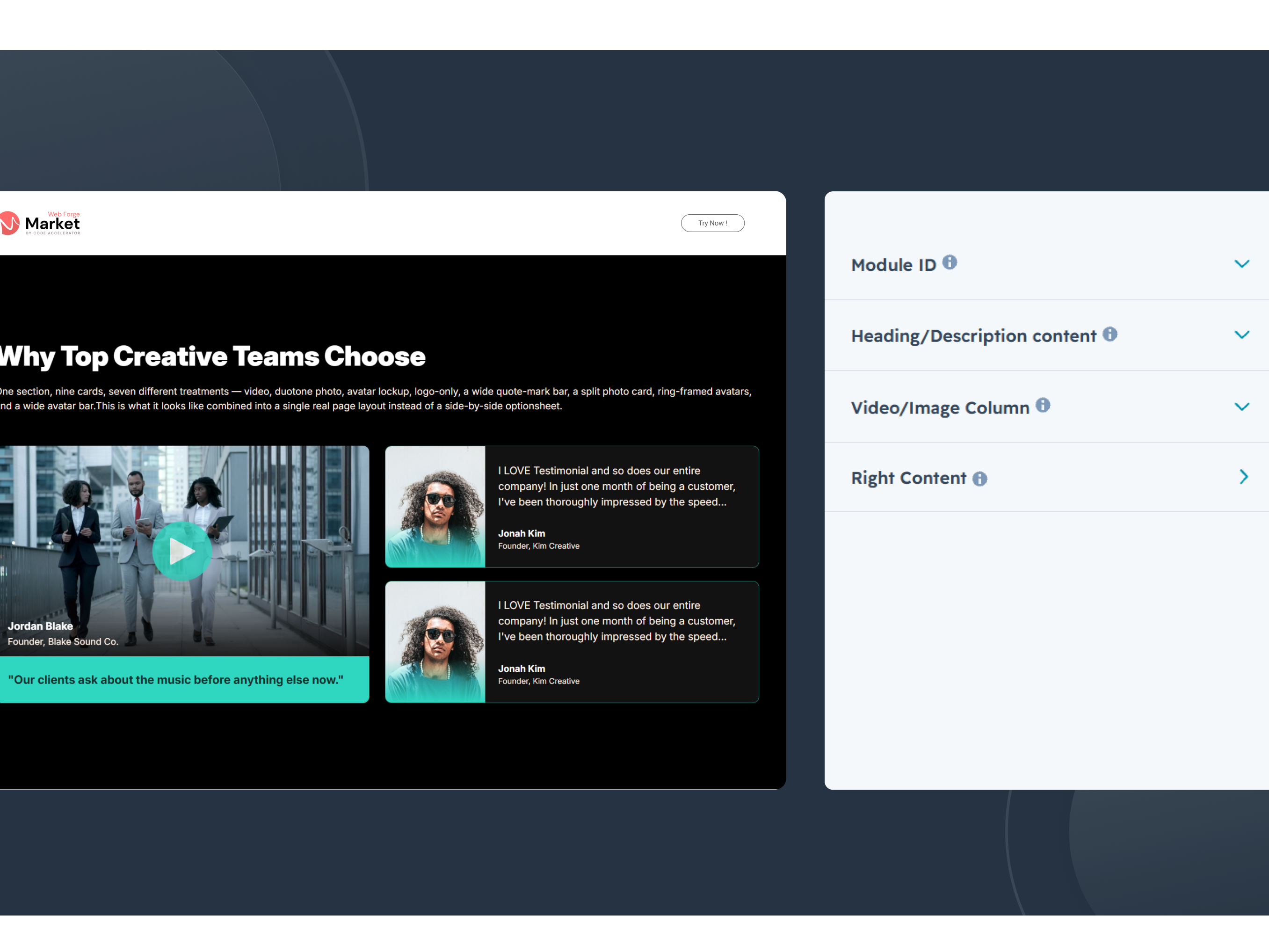Select the Right Content section label
The height and width of the screenshot is (952, 1269).
pos(908,478)
